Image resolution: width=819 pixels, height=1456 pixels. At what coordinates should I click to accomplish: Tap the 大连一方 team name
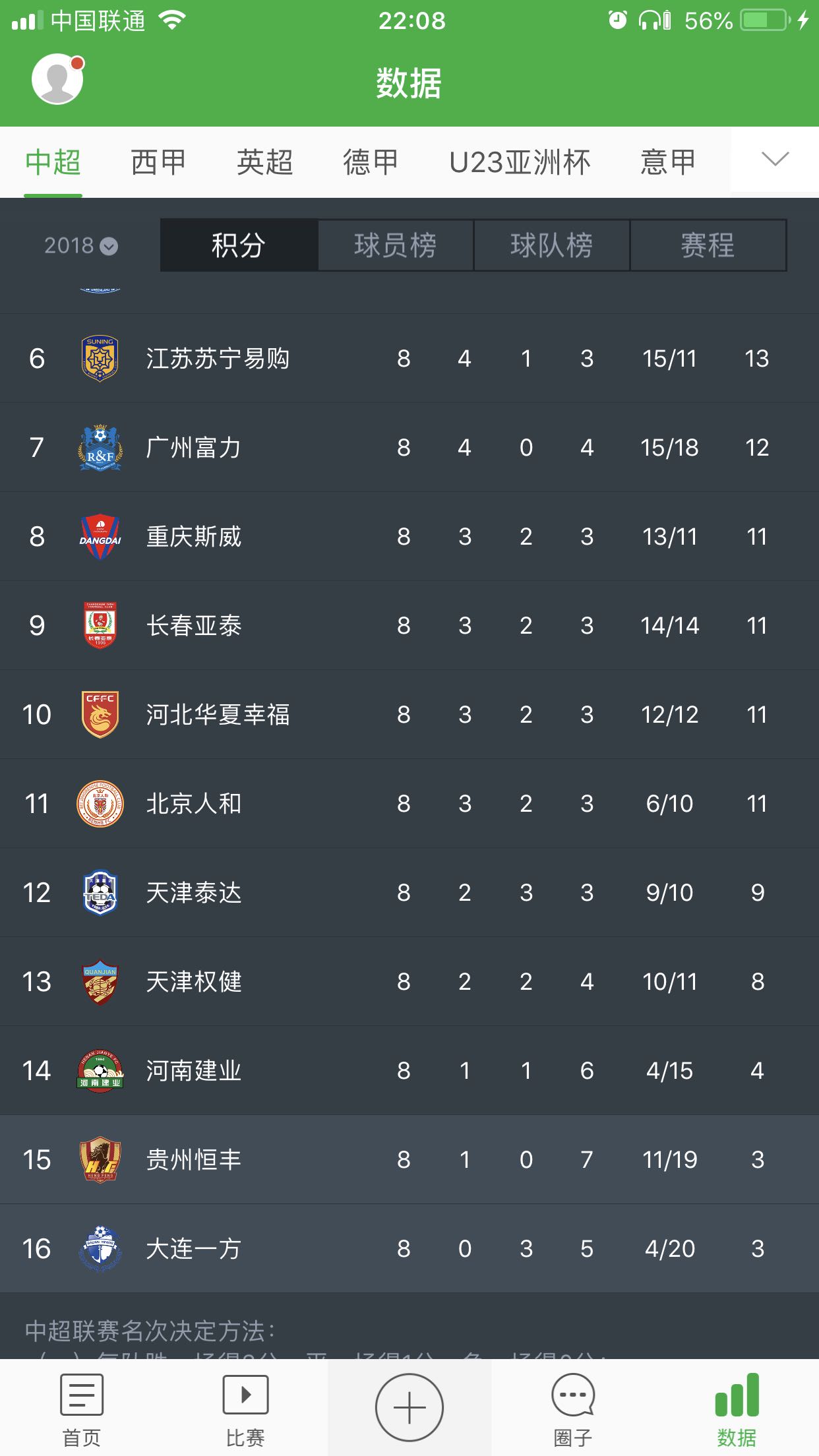pyautogui.click(x=194, y=1249)
